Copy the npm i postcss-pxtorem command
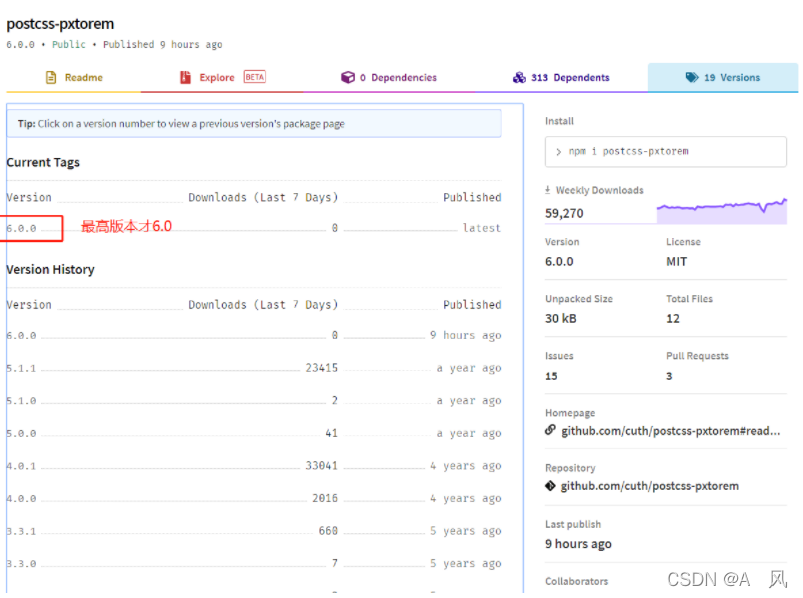 click(666, 152)
